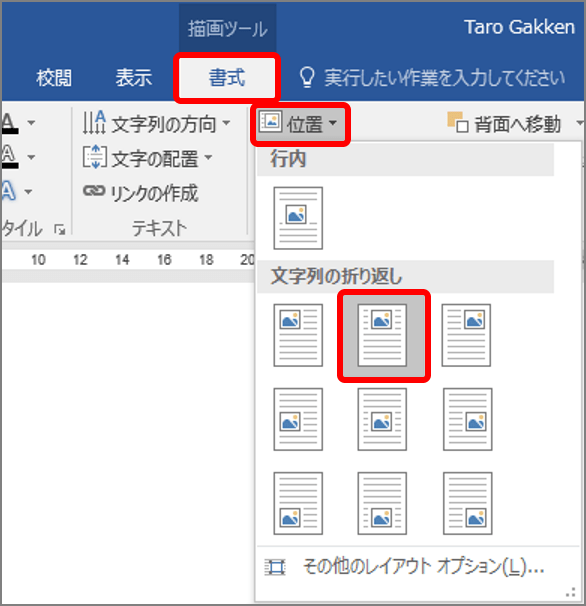Choose bottom-right text wrapping position

[x=467, y=503]
